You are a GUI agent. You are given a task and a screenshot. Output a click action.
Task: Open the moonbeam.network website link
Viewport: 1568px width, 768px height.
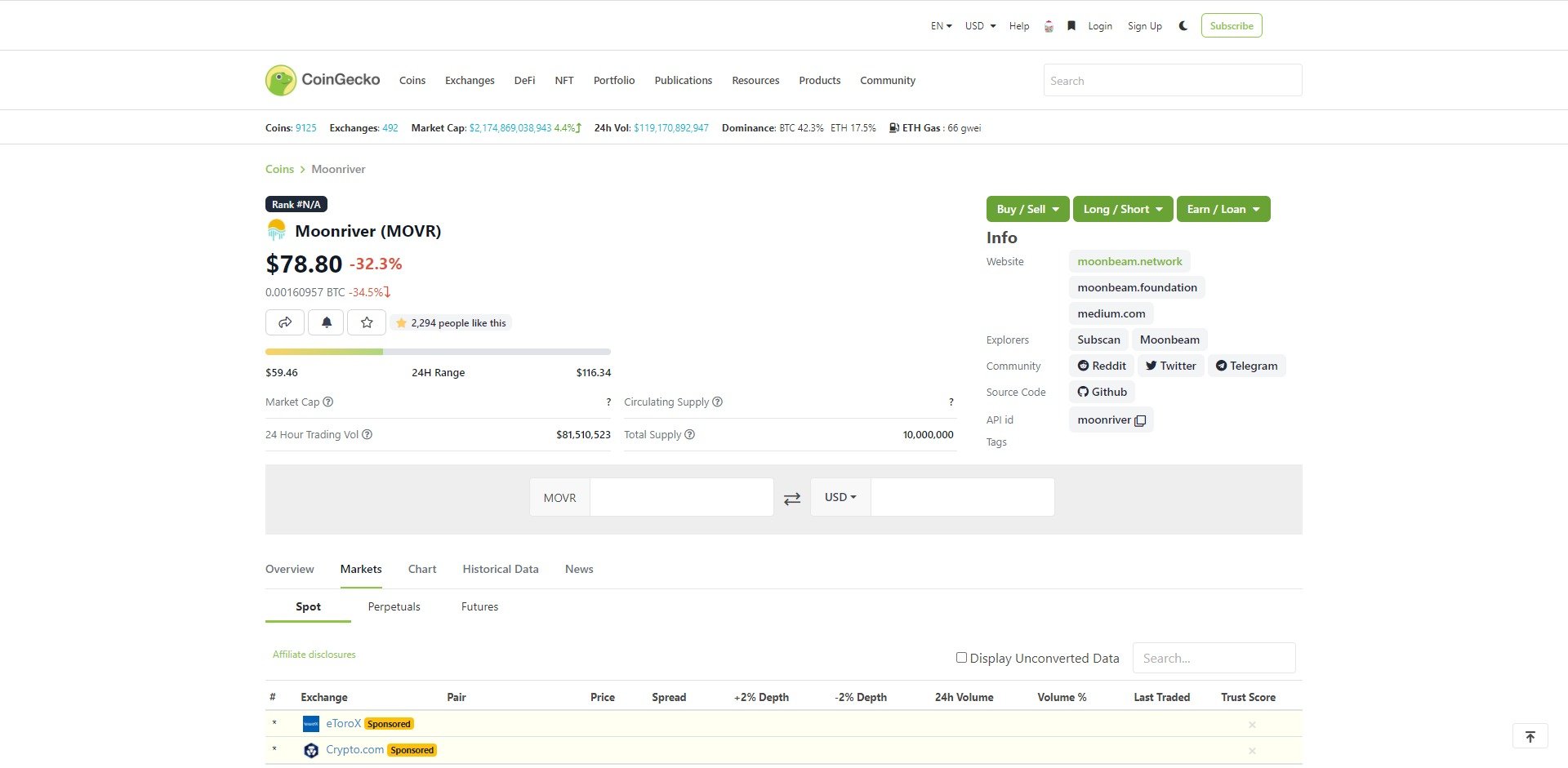(1129, 261)
